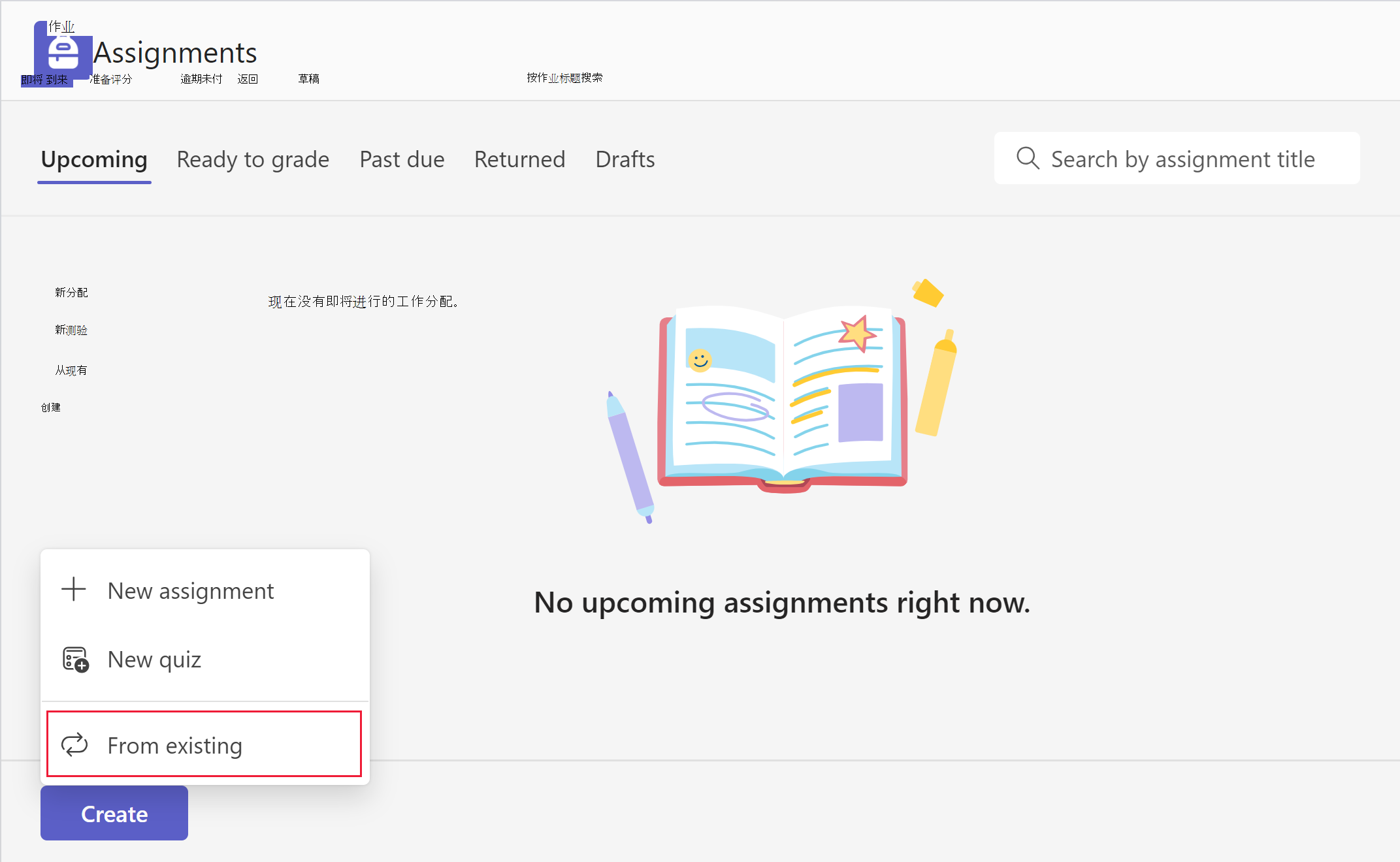Click the No upcoming assignments message
This screenshot has width=1400, height=862.
click(782, 602)
